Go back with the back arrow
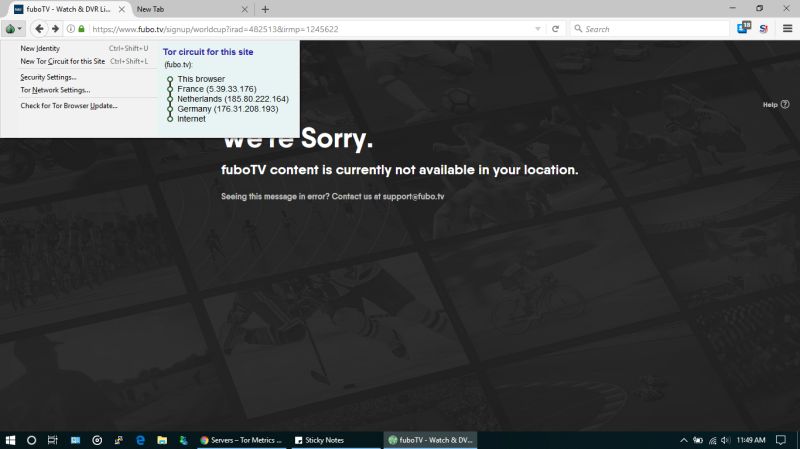800x449 pixels. (39, 29)
